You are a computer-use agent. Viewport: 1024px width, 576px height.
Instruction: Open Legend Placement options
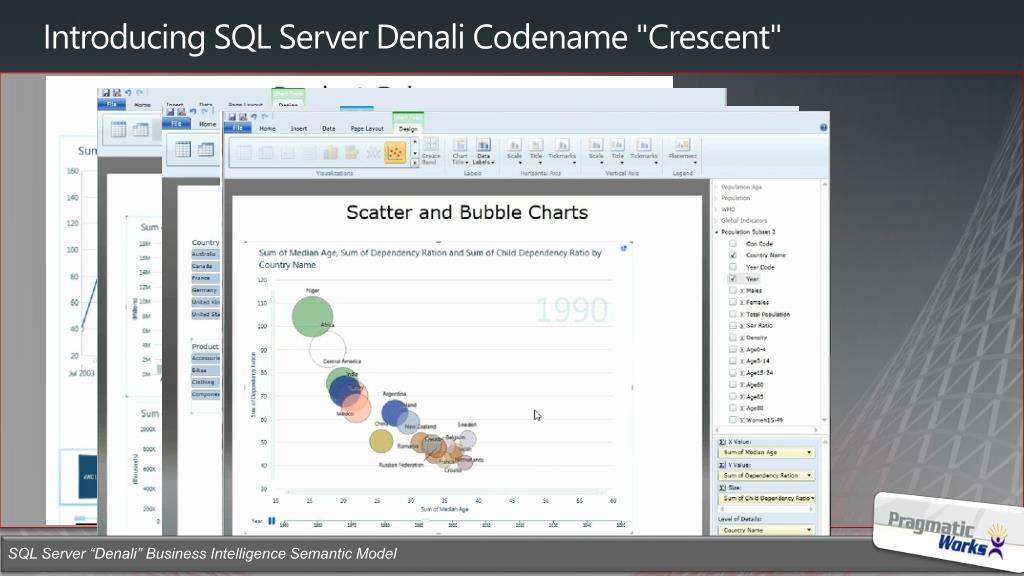pos(682,151)
